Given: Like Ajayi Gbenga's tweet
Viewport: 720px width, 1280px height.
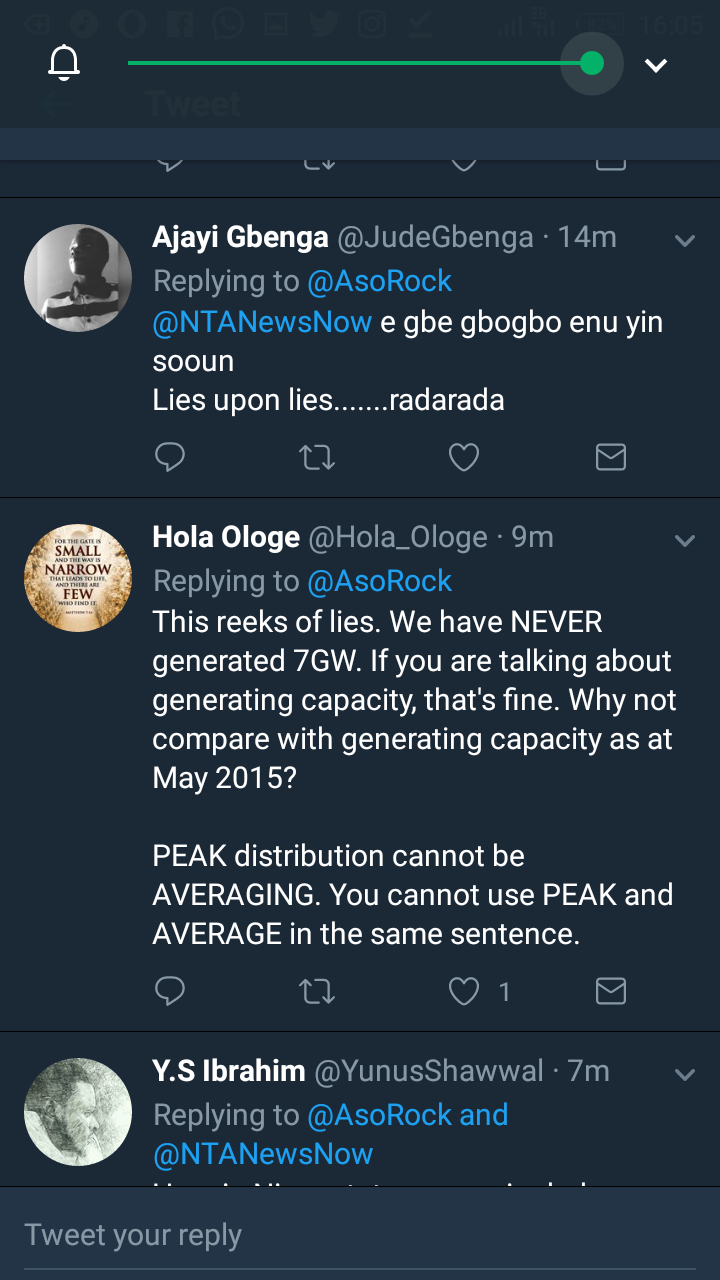Looking at the screenshot, I should 463,458.
